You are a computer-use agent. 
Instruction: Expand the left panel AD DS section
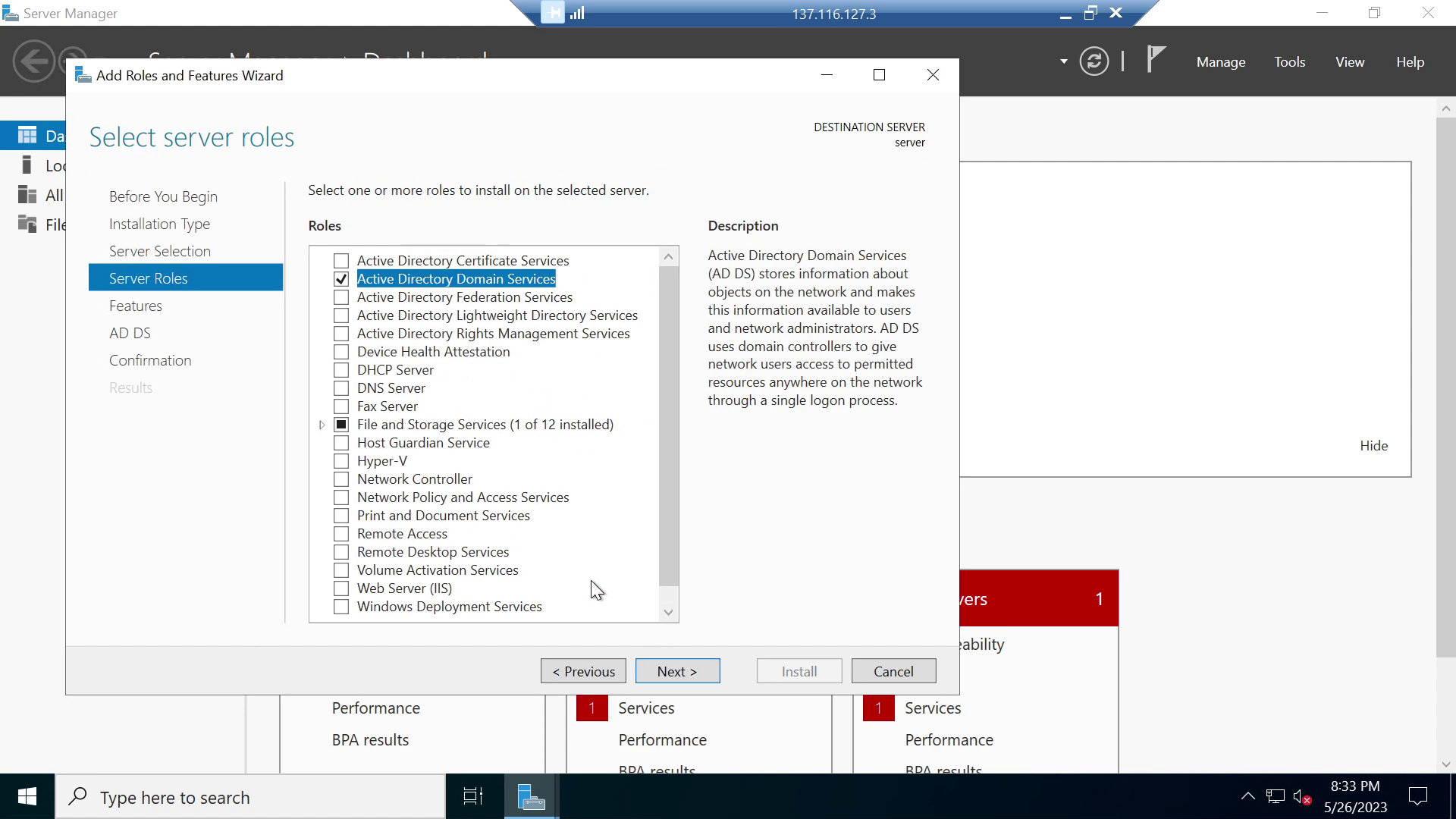pos(130,332)
